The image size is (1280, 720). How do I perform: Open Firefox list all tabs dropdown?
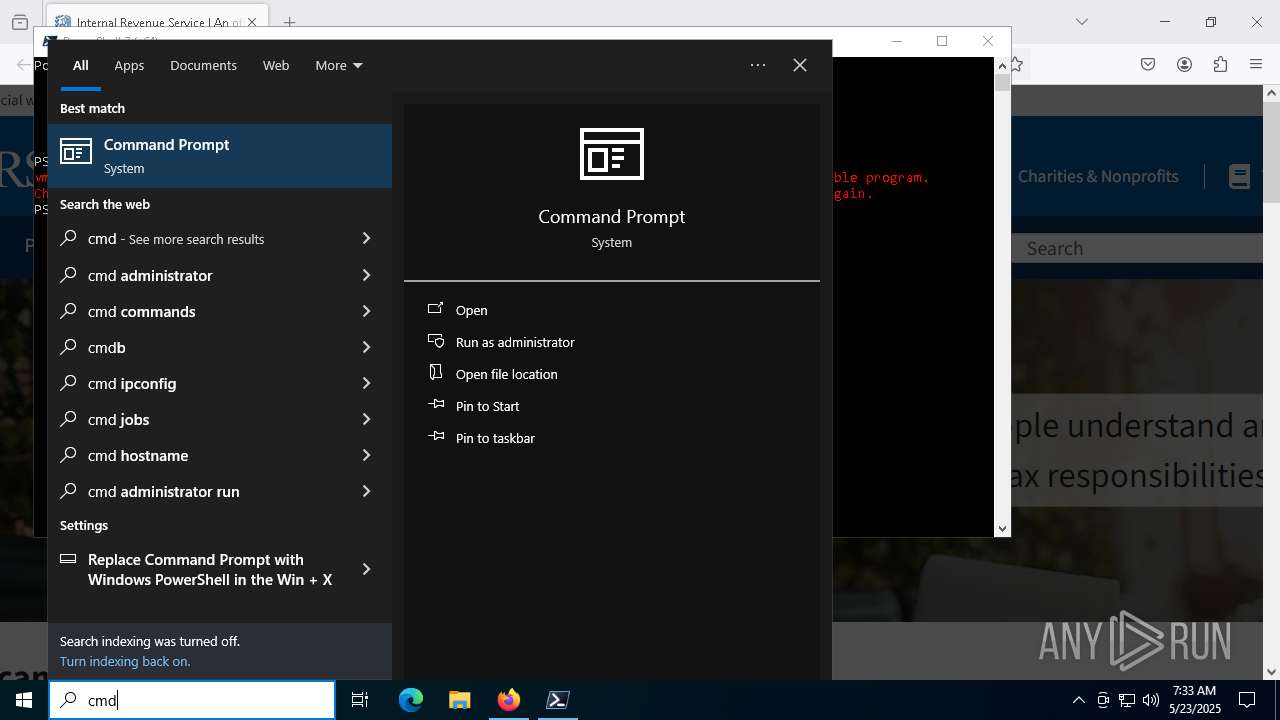[x=1082, y=22]
